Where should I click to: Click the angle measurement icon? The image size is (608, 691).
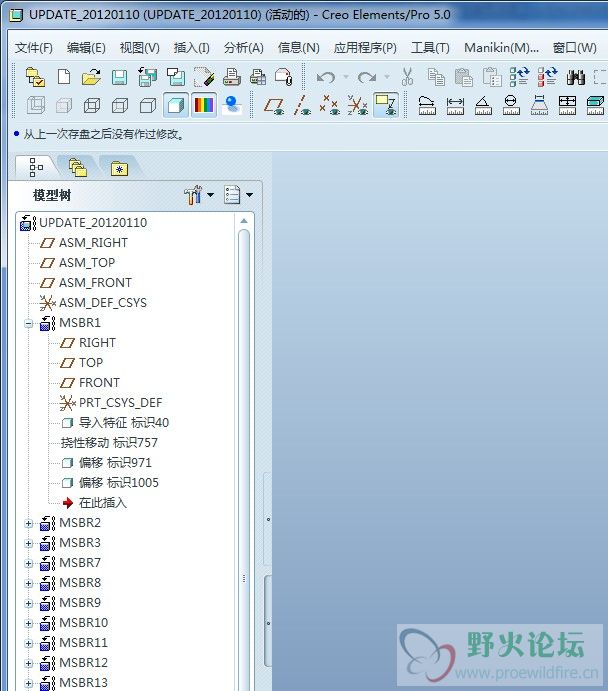483,105
